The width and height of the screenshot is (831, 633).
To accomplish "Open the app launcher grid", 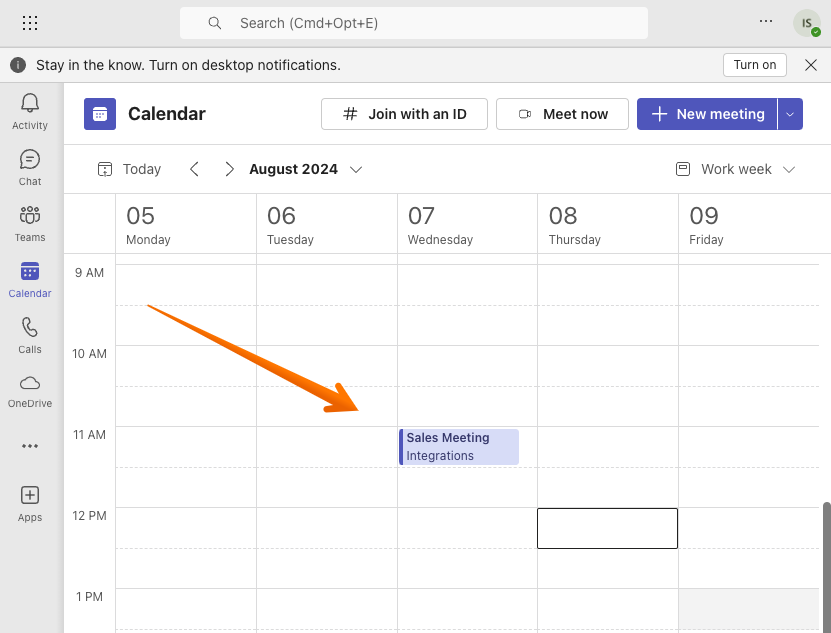I will [x=30, y=22].
